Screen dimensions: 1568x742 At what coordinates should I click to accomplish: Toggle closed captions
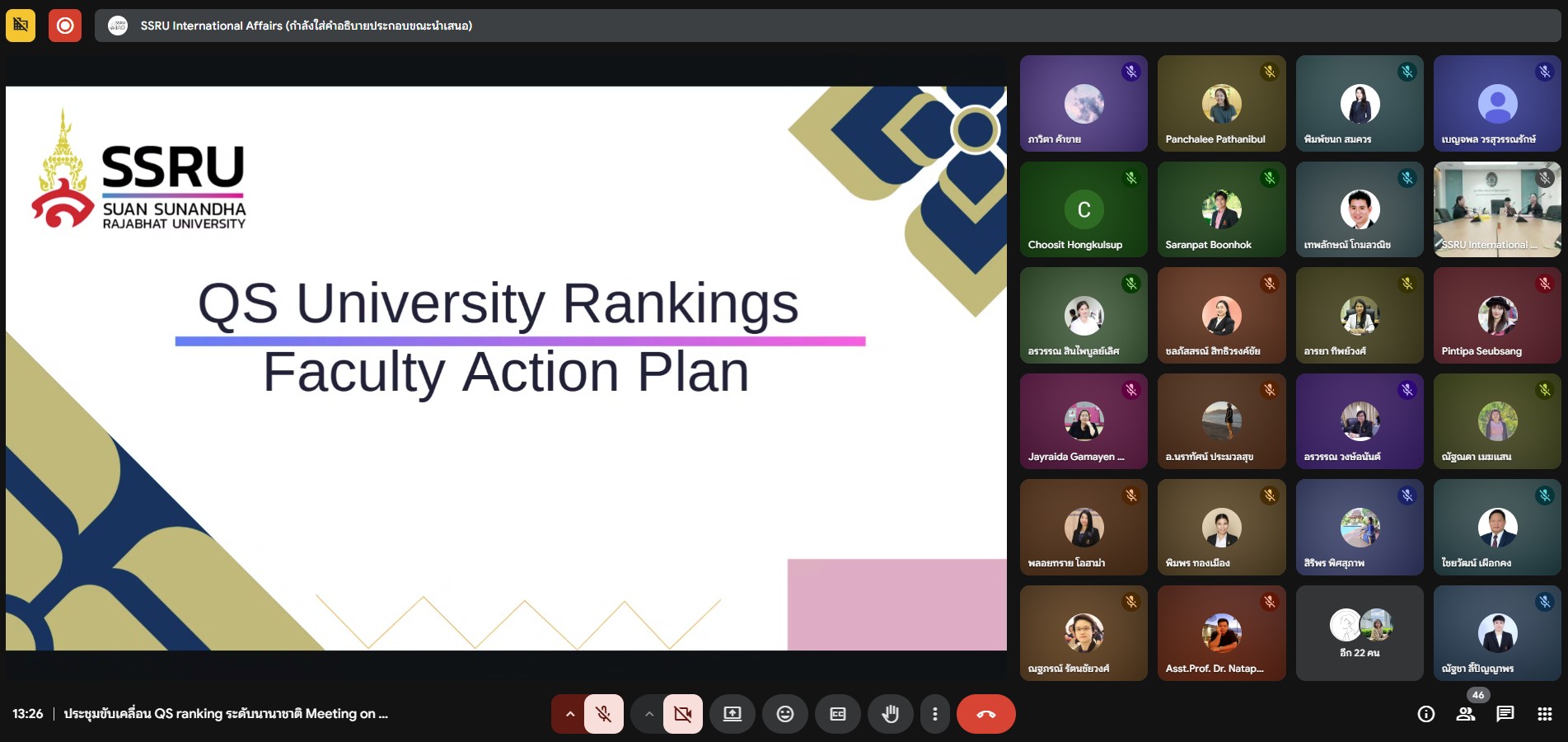click(838, 714)
